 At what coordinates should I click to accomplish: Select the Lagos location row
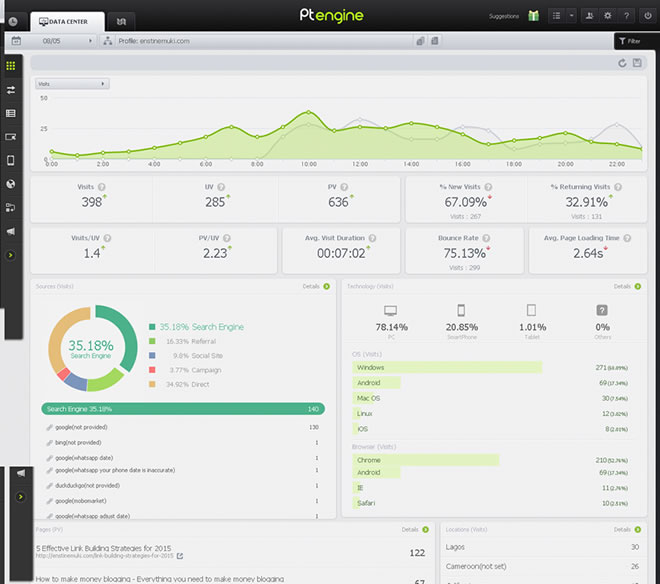543,547
